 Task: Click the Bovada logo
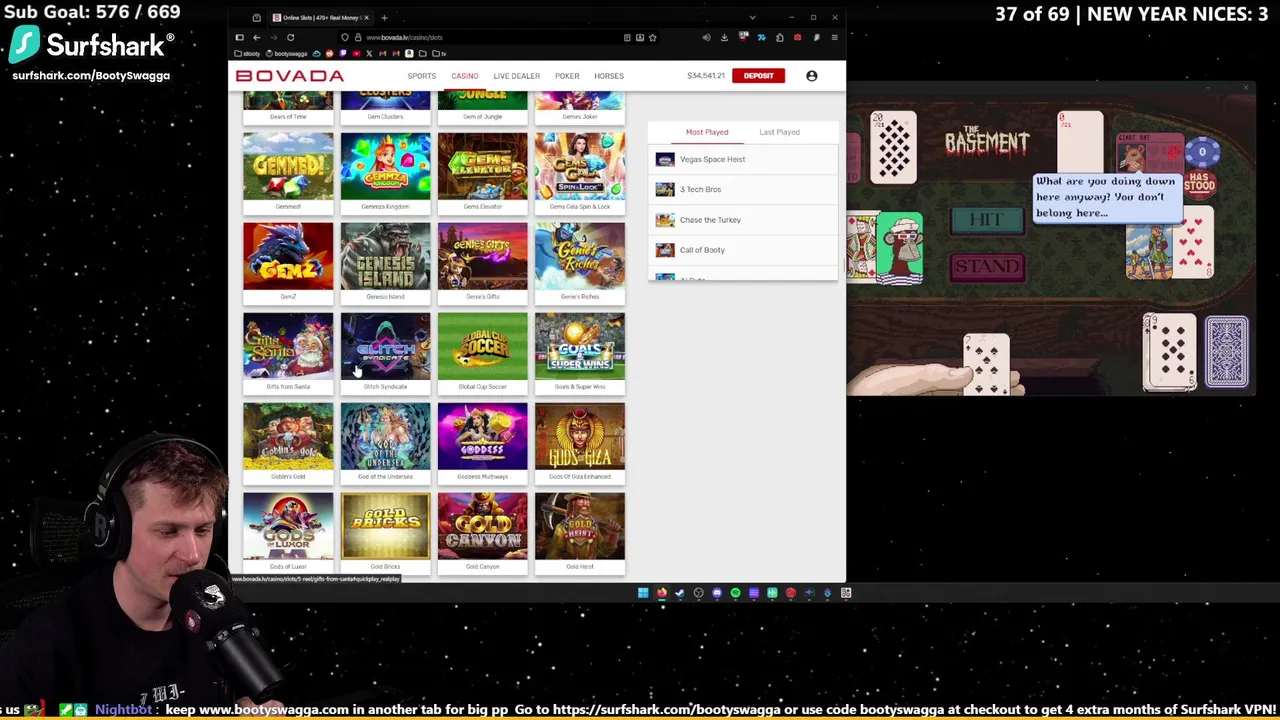pyautogui.click(x=290, y=76)
